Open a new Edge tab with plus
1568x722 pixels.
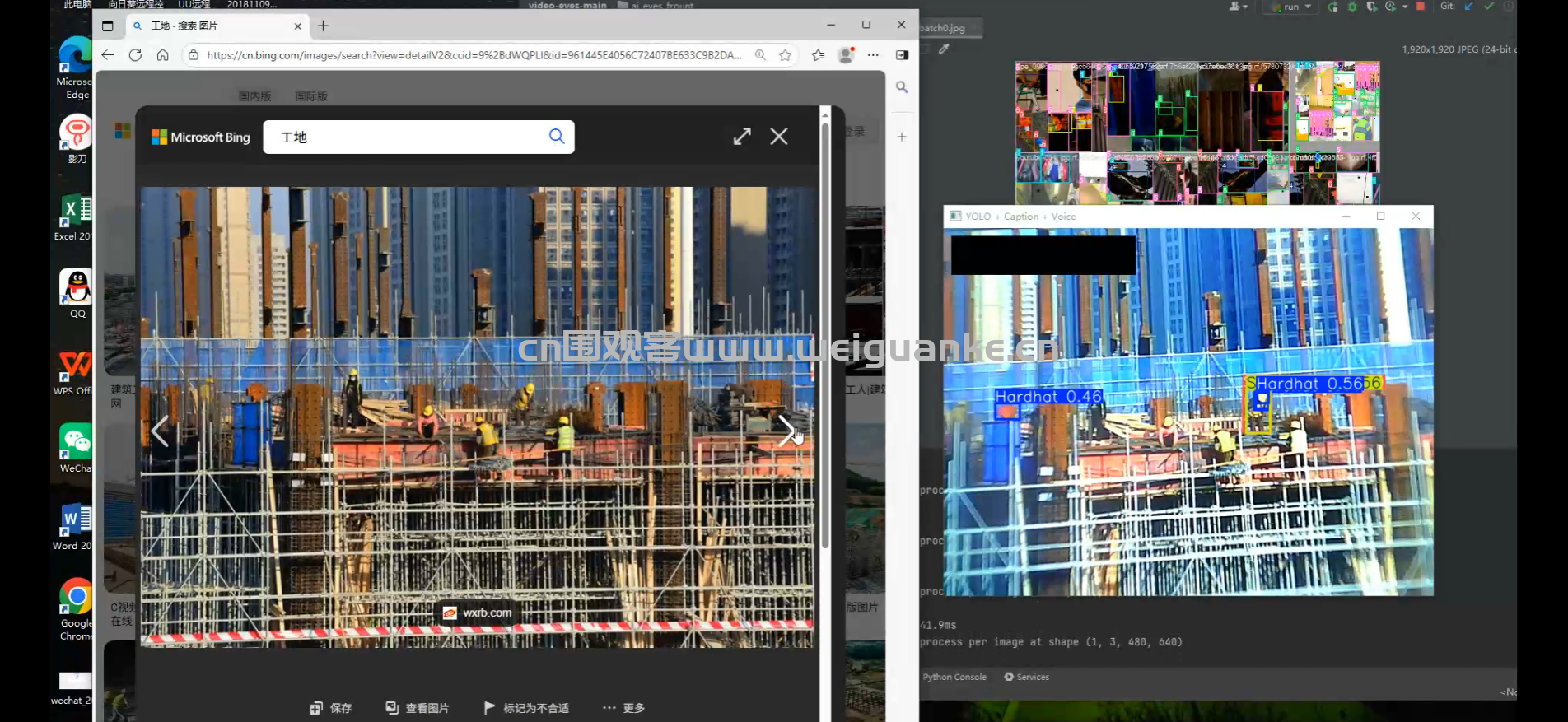[323, 26]
